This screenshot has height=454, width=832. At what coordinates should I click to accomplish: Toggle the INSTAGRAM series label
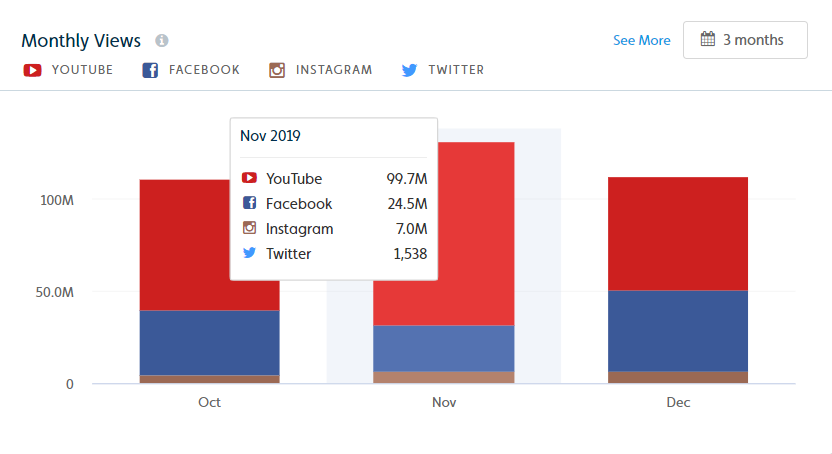pos(334,70)
